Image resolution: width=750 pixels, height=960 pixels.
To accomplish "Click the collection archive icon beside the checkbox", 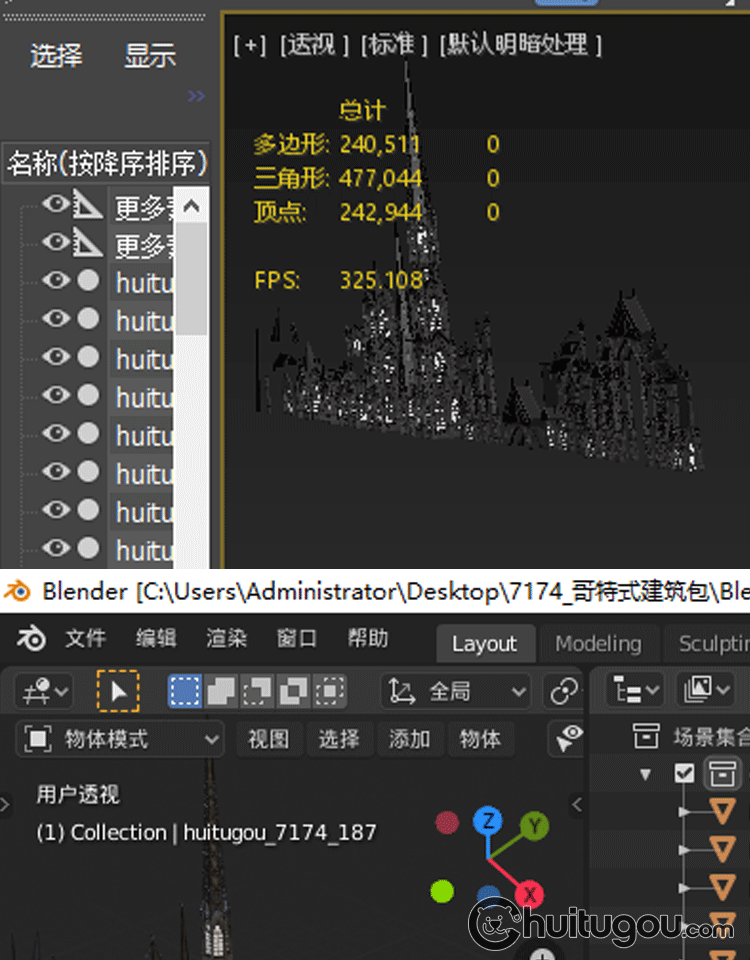I will pos(722,773).
